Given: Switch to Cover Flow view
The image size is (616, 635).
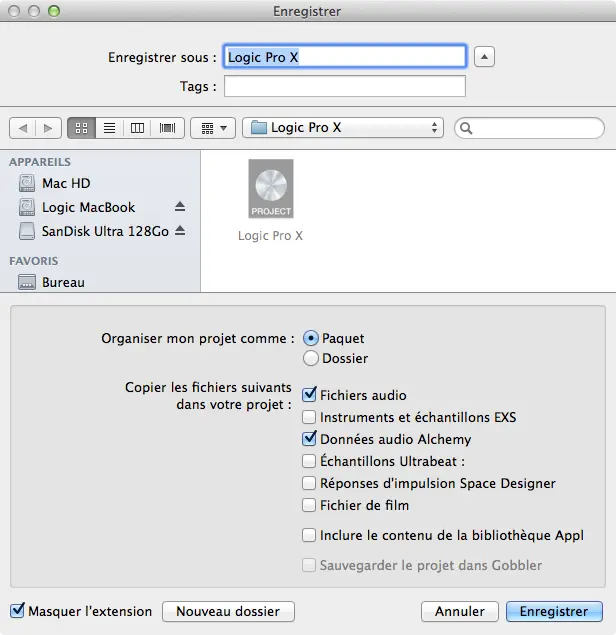Looking at the screenshot, I should [x=166, y=128].
